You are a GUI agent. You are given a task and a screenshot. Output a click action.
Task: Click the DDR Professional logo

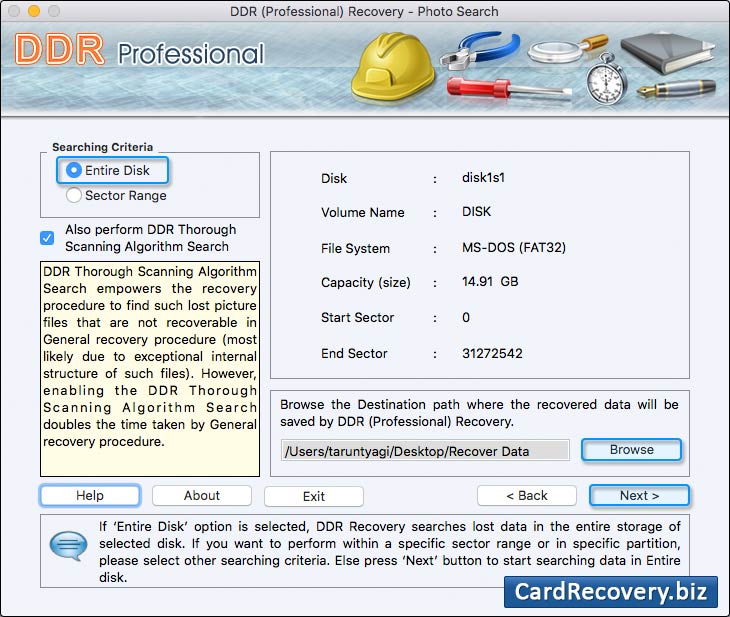tap(140, 50)
